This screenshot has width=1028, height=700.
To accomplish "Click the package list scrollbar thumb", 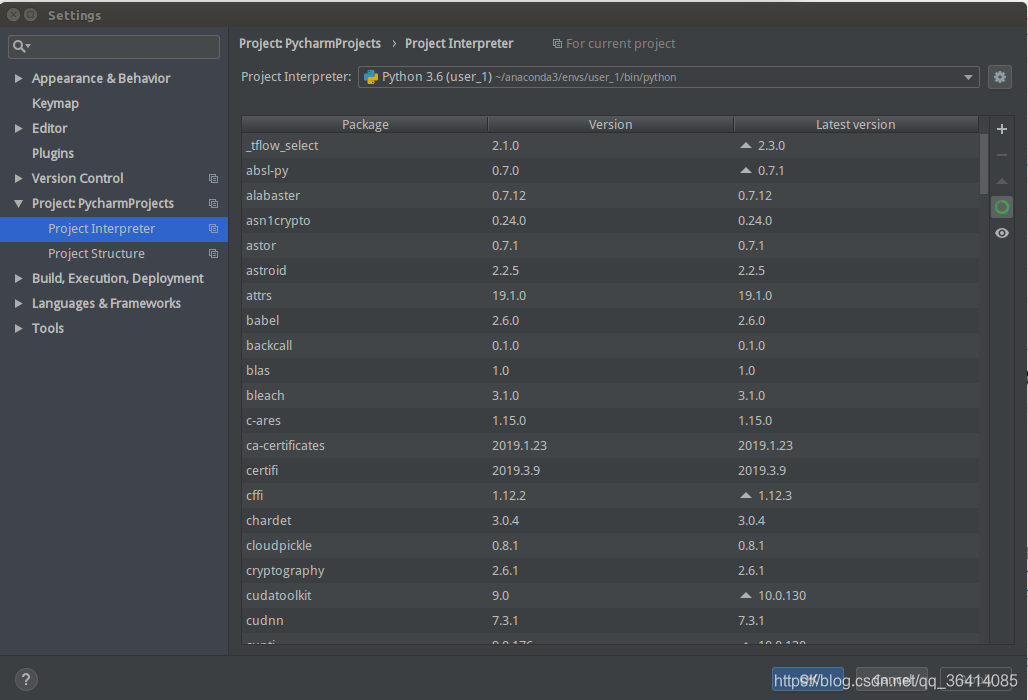I will tap(983, 164).
